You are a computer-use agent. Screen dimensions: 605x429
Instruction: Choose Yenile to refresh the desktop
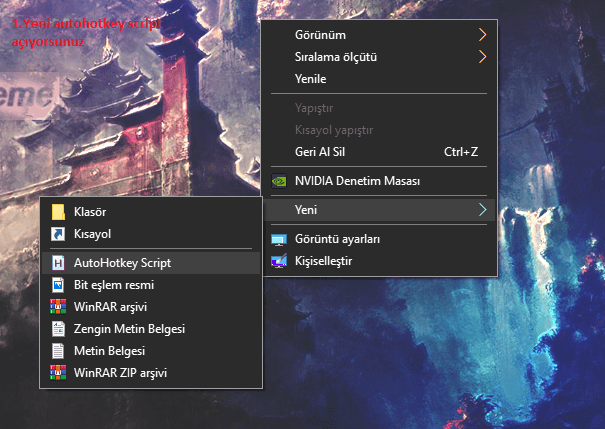379,79
